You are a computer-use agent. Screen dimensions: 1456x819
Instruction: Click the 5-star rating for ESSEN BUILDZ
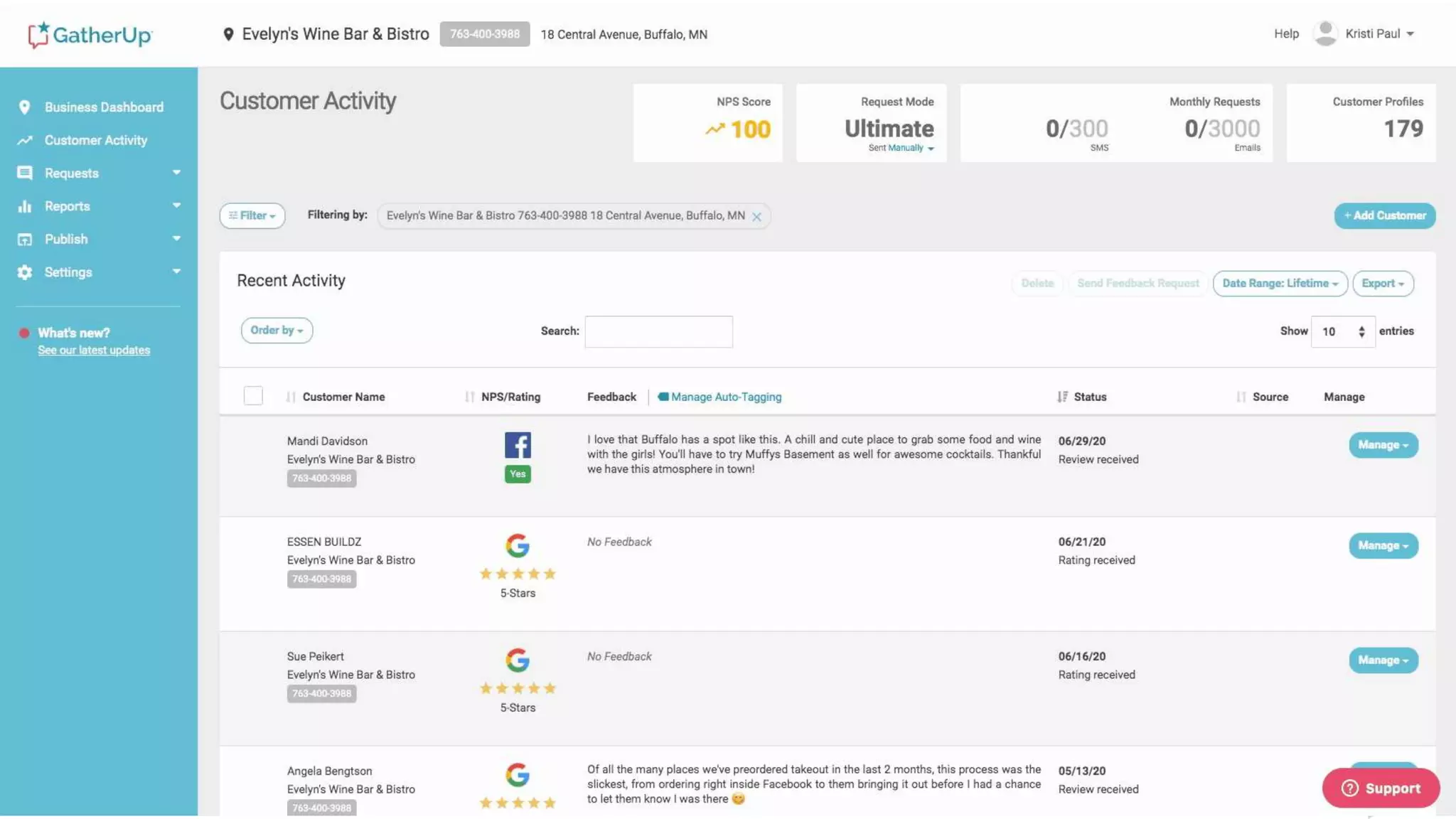[x=518, y=574]
